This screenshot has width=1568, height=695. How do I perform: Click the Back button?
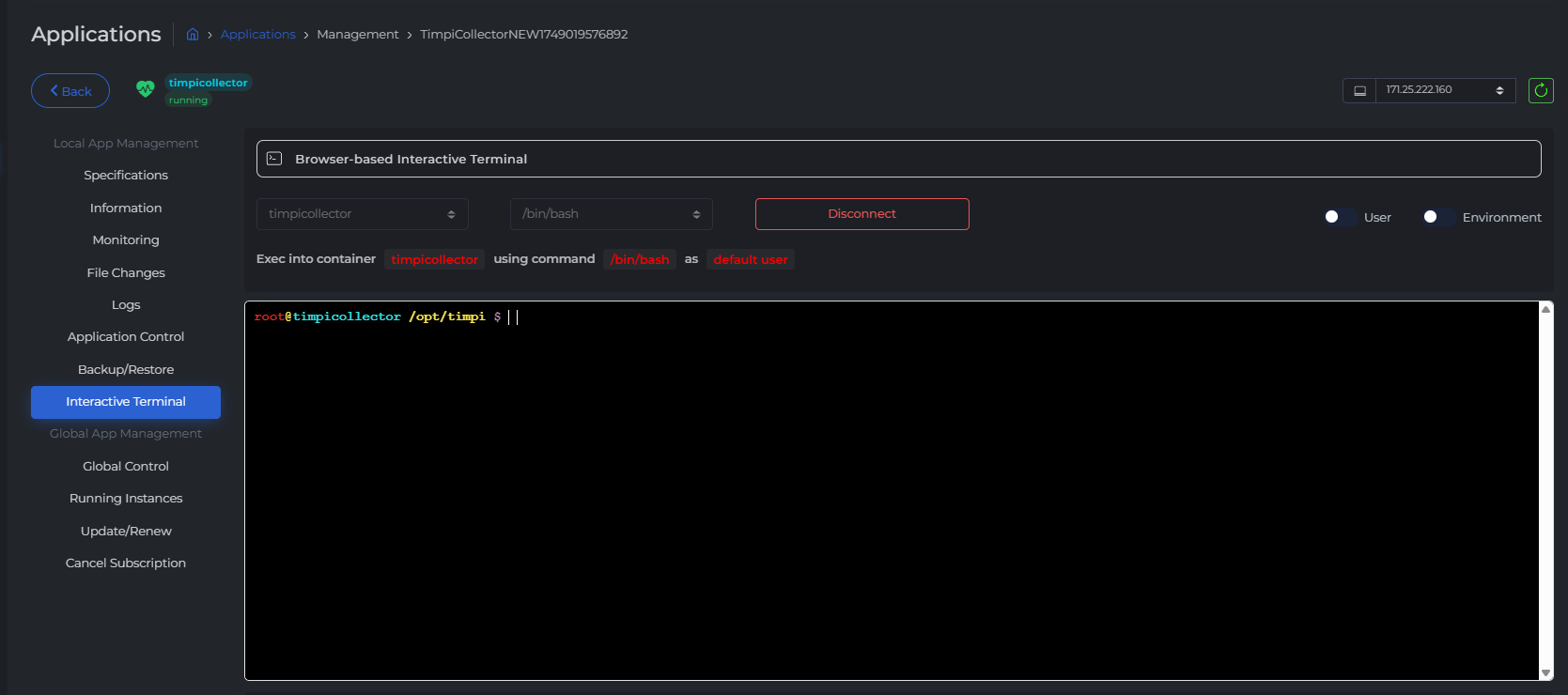tap(70, 91)
